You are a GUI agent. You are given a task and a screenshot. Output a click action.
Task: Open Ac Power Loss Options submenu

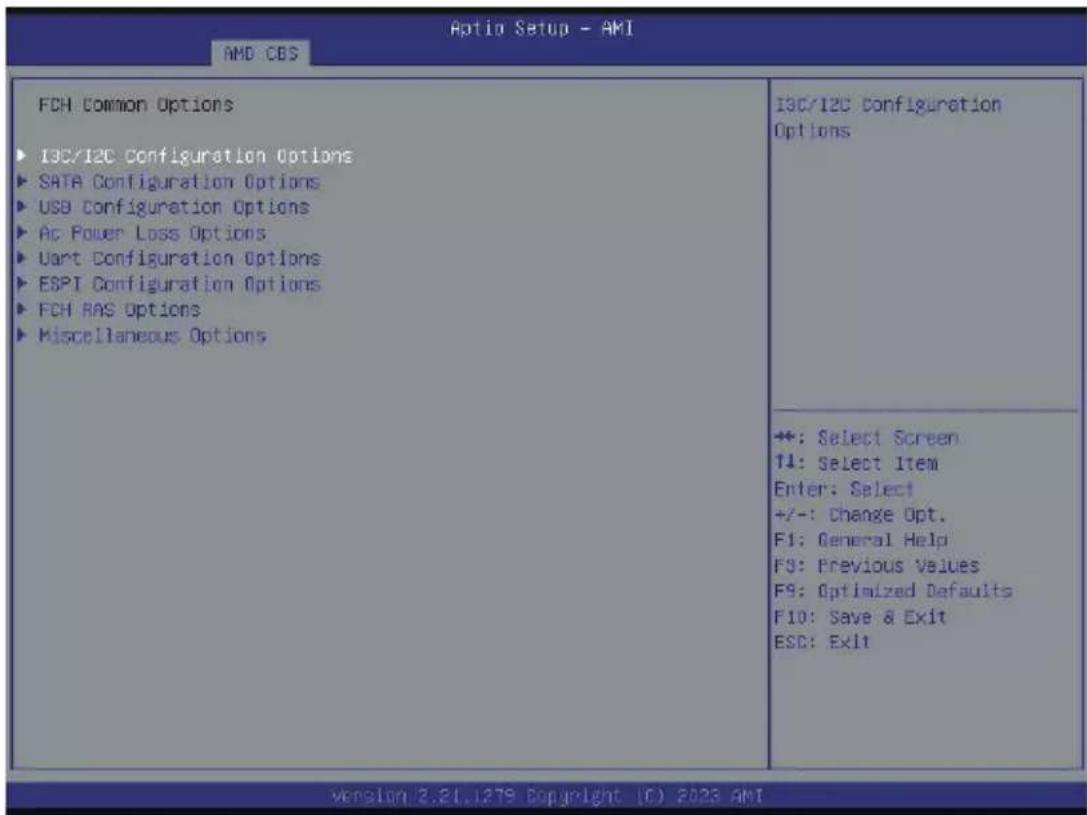tap(152, 233)
